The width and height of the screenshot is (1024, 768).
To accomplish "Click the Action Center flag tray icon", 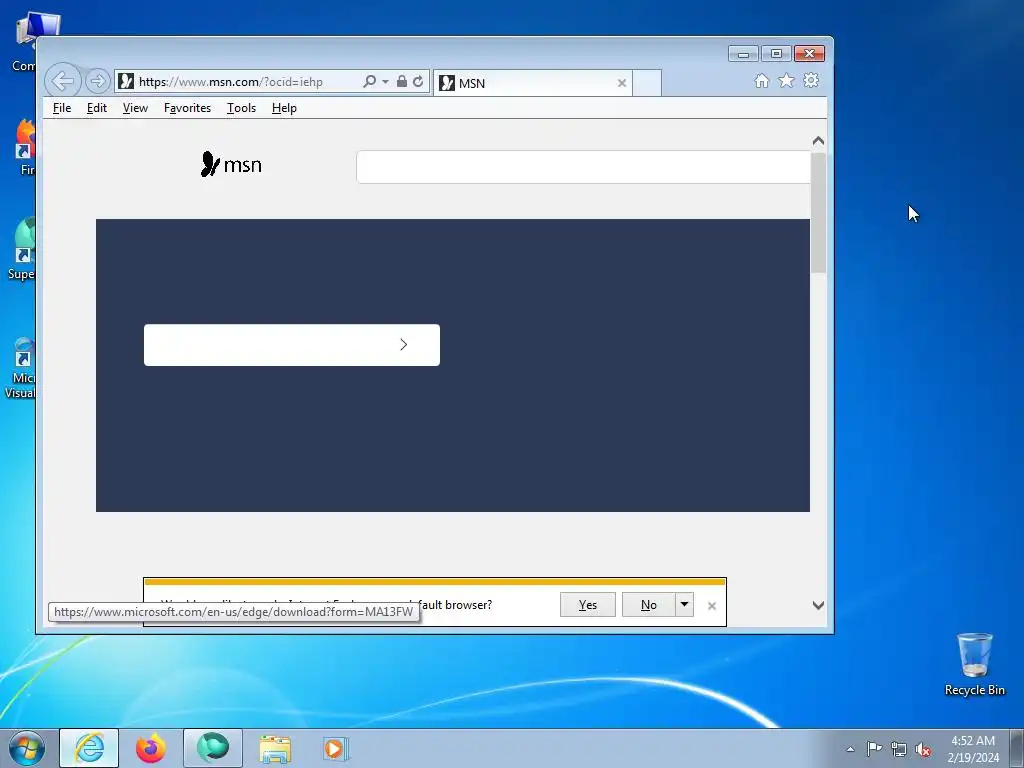I will tap(874, 749).
